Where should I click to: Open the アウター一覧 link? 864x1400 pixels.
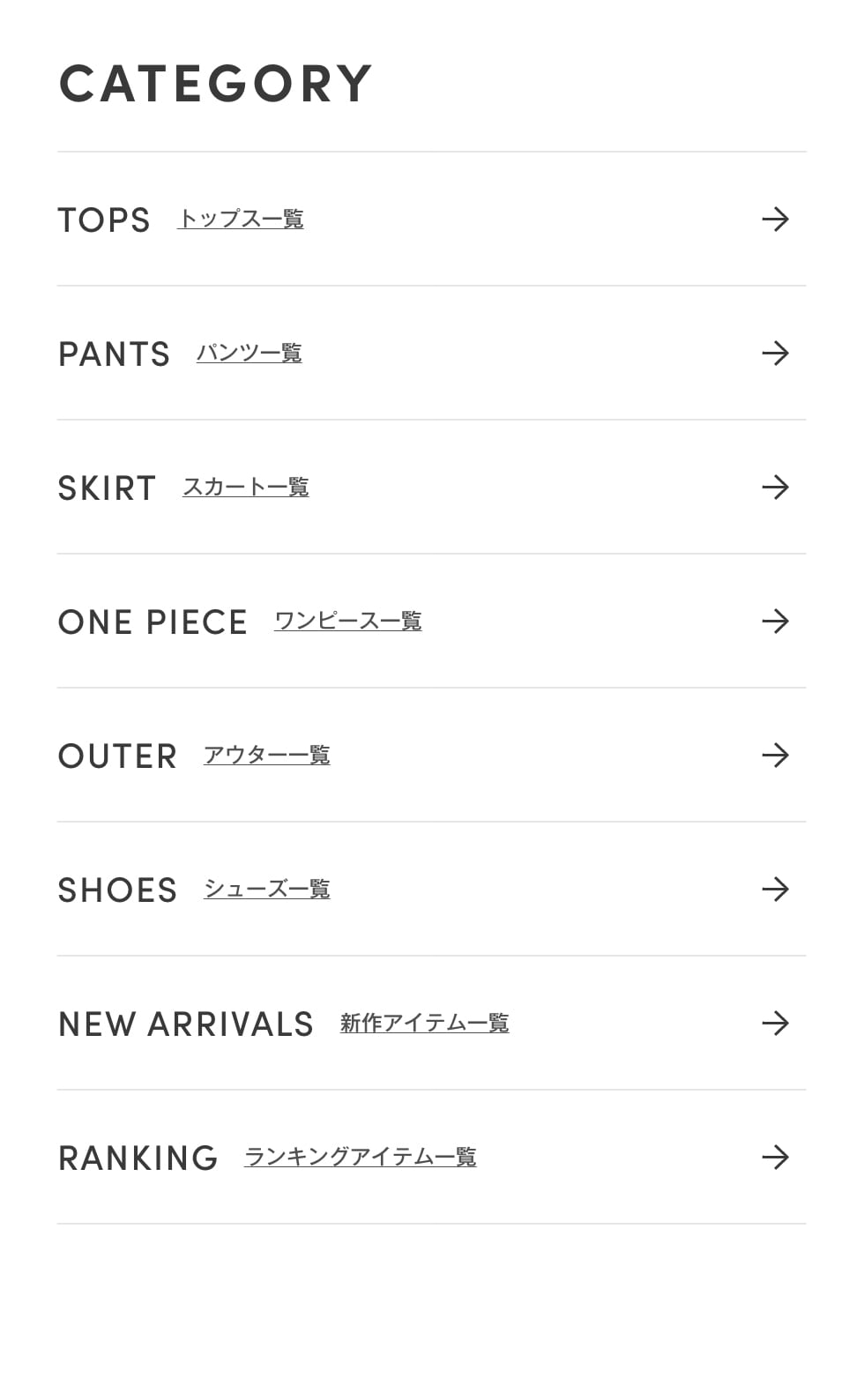coord(266,756)
